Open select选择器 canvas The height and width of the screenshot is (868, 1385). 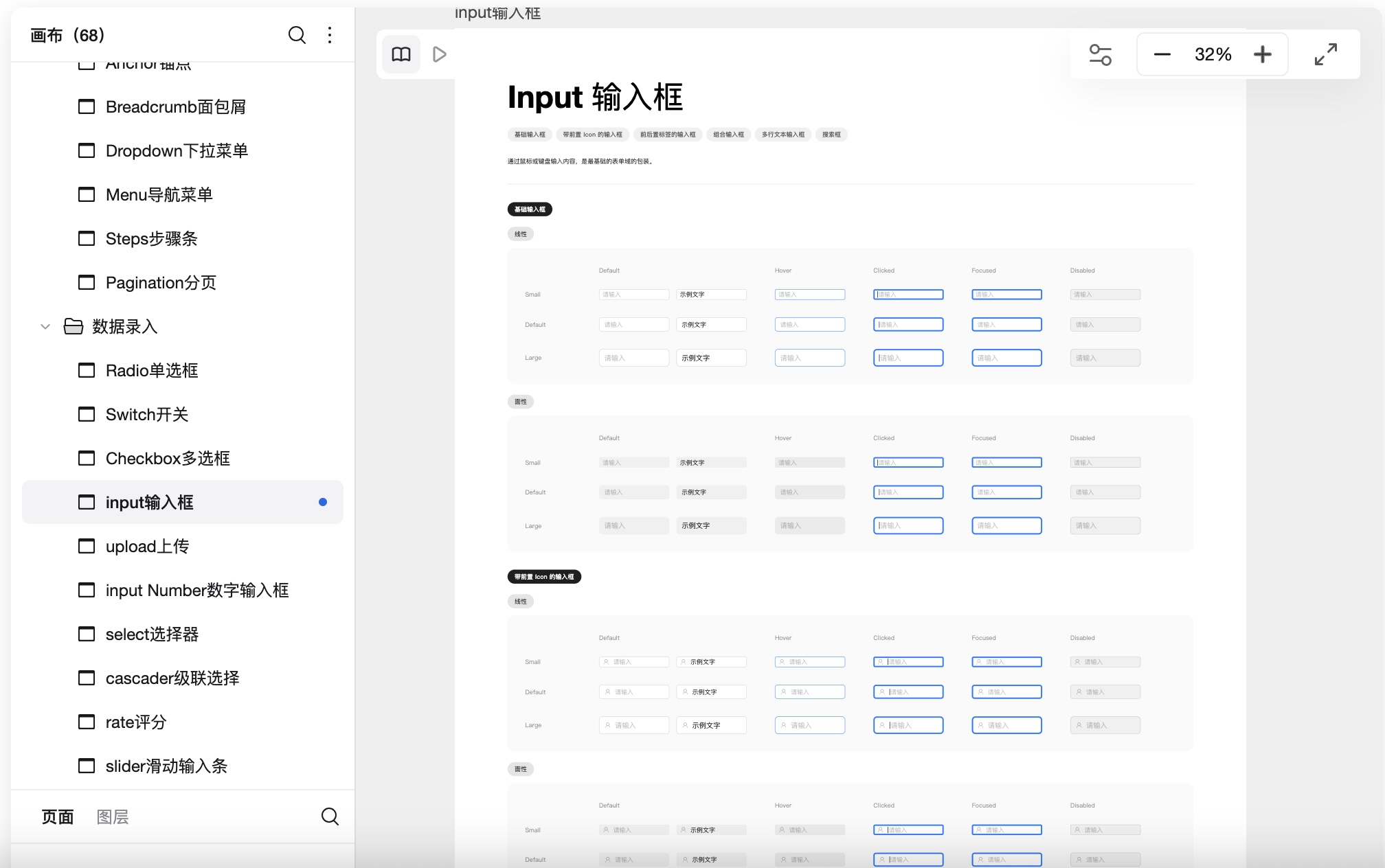(183, 635)
